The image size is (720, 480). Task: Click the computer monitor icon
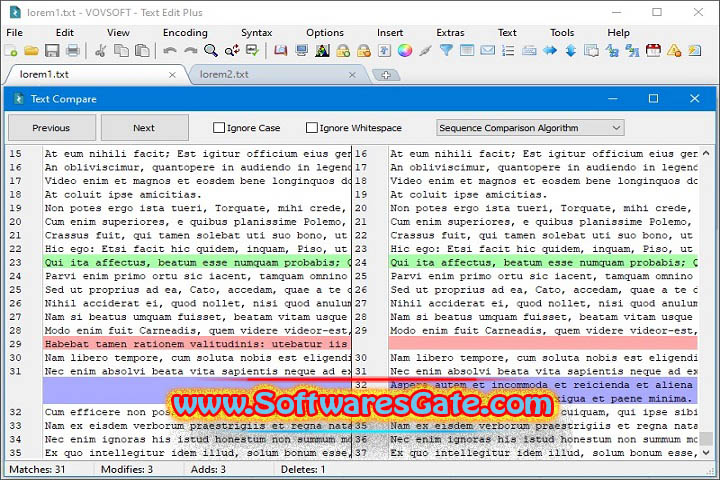click(301, 51)
